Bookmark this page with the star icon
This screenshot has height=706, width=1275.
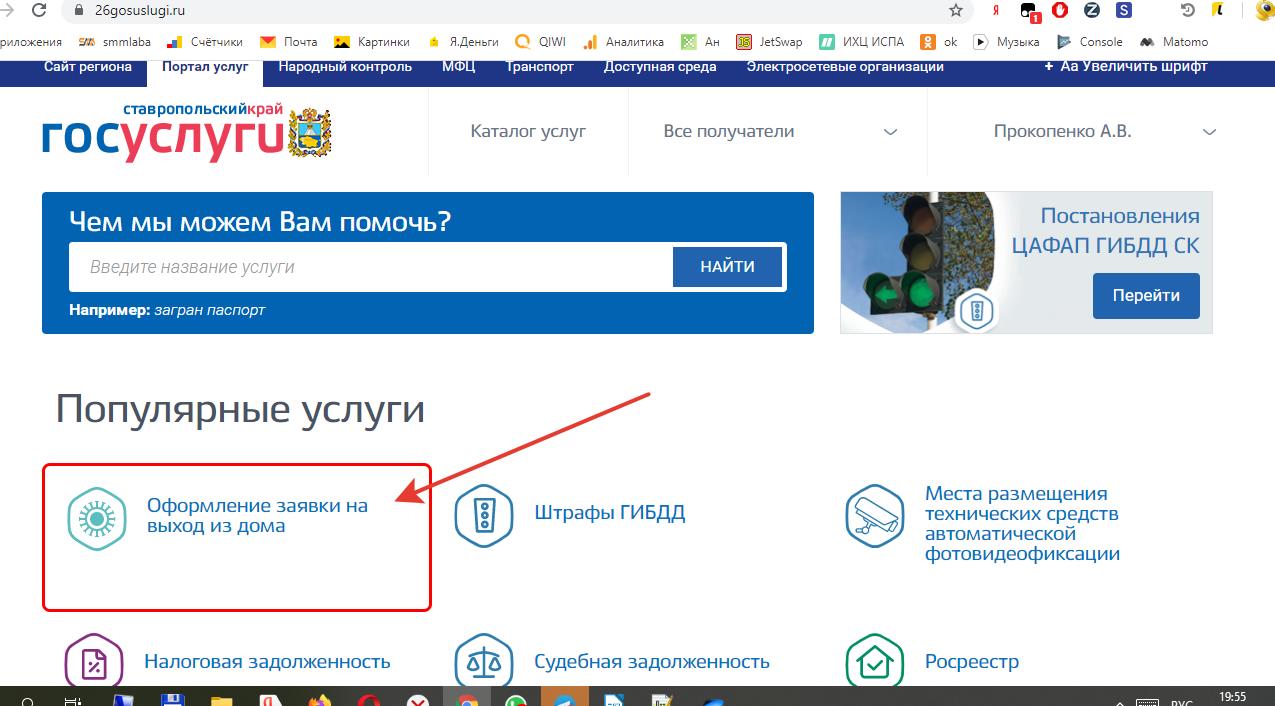click(956, 11)
